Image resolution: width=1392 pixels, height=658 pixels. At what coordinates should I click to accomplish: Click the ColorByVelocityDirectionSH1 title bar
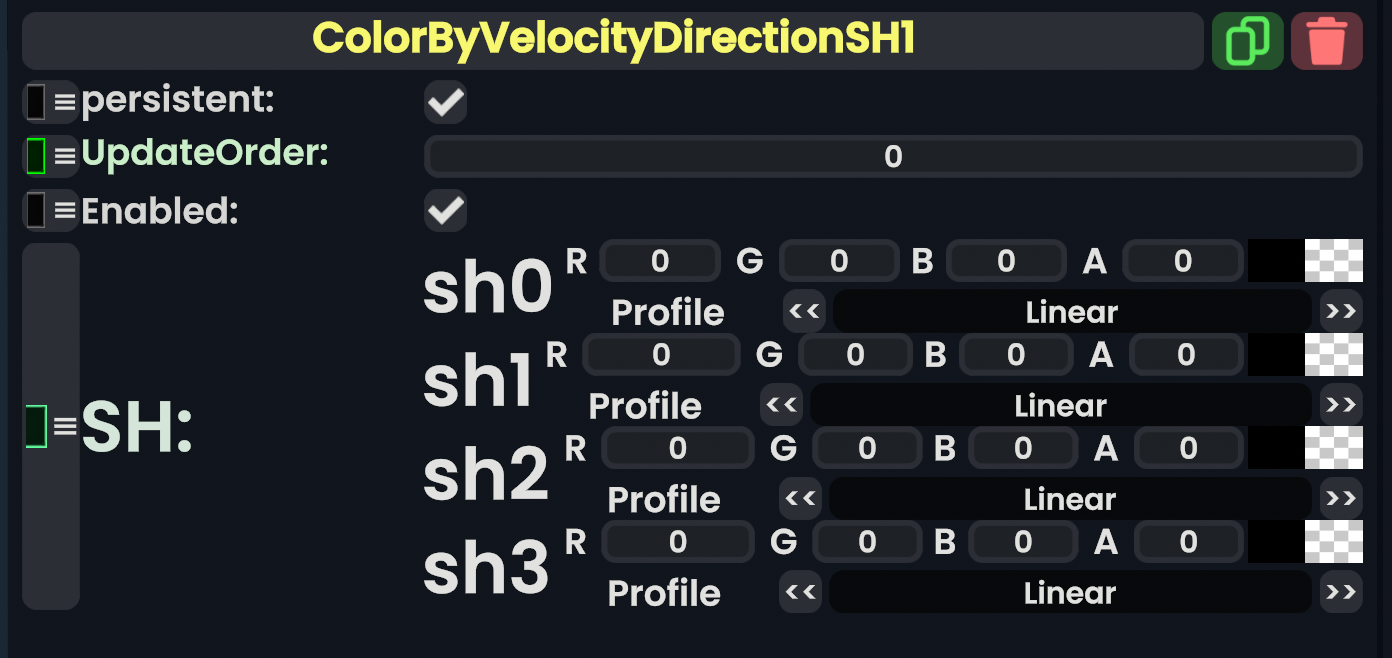(612, 41)
